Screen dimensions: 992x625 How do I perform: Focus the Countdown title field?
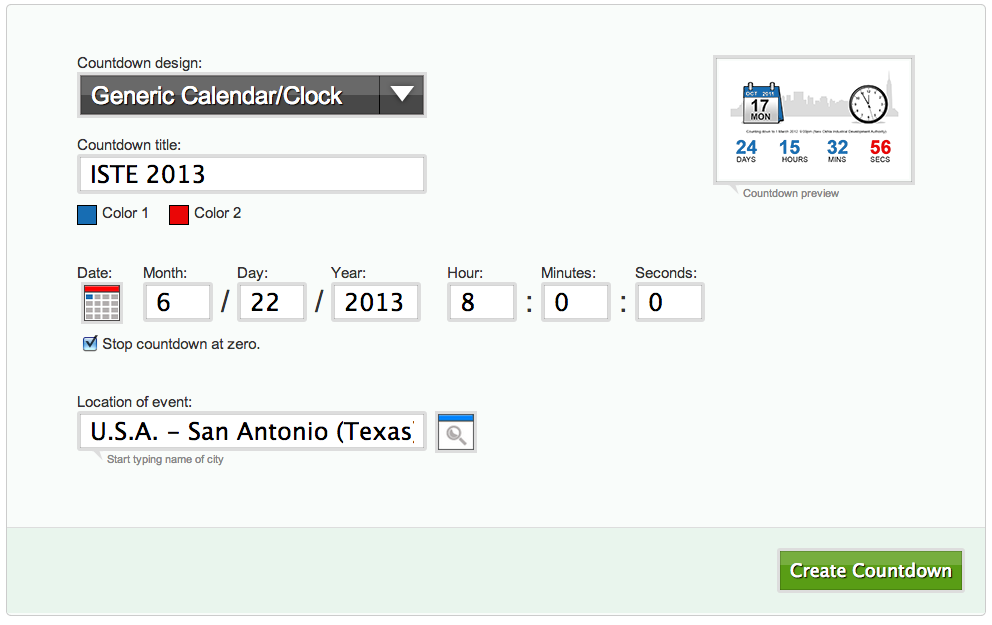[252, 174]
